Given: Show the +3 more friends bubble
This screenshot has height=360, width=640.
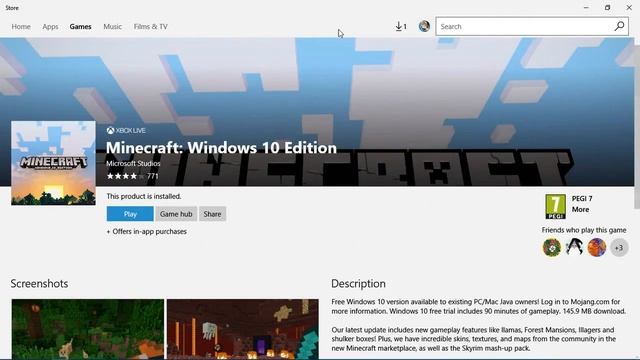Looking at the screenshot, I should tap(619, 247).
